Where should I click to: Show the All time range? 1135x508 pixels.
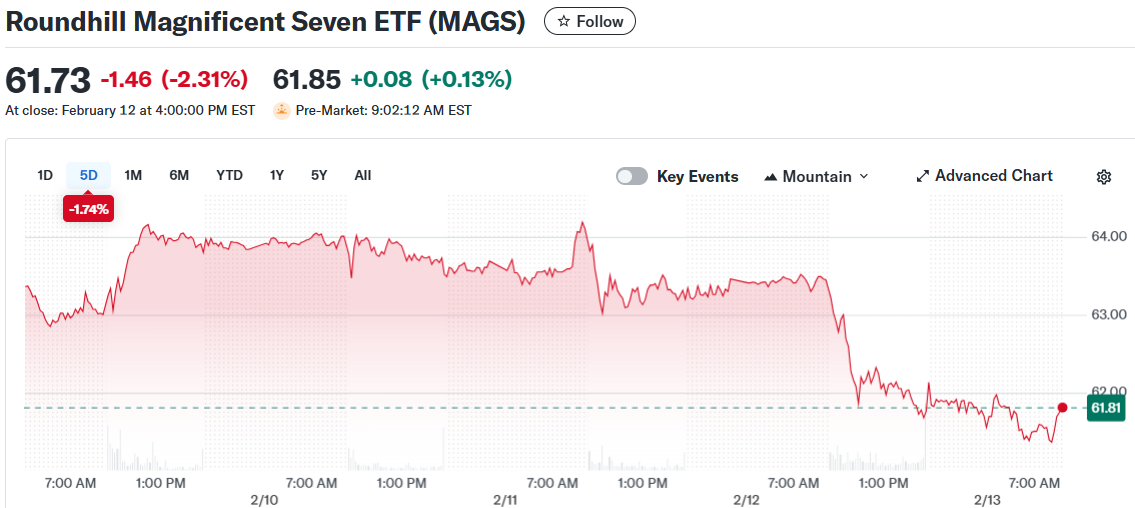click(x=363, y=175)
